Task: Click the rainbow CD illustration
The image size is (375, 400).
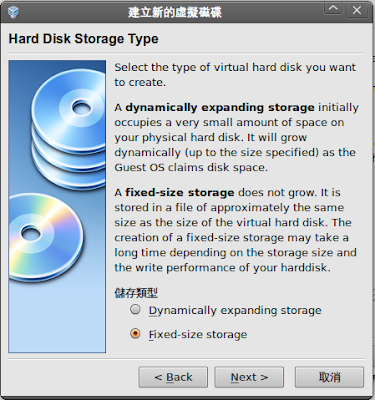Action: coord(45,237)
